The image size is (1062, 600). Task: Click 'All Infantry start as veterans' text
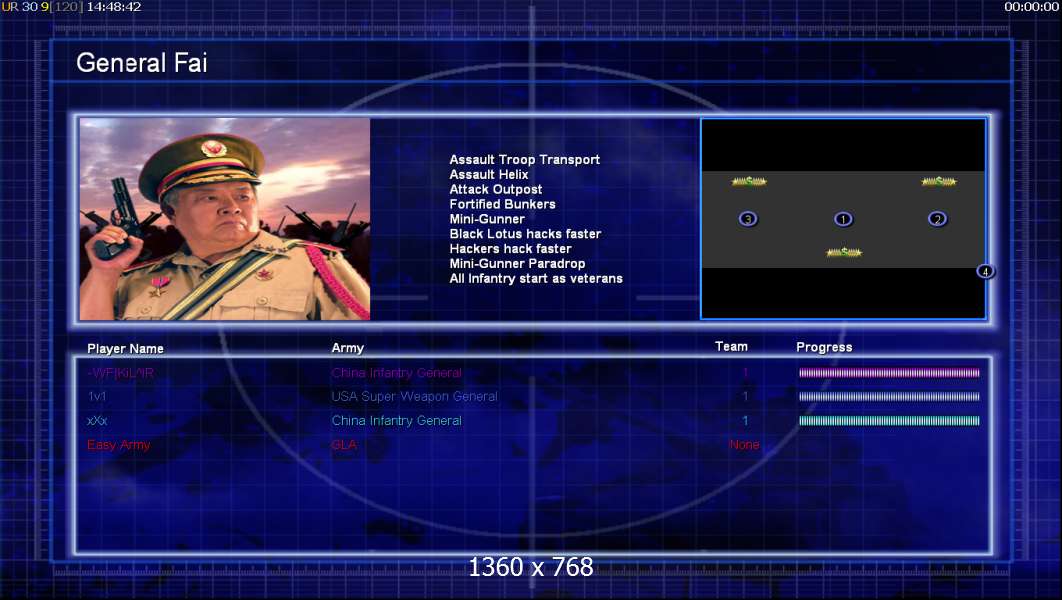pyautogui.click(x=536, y=279)
